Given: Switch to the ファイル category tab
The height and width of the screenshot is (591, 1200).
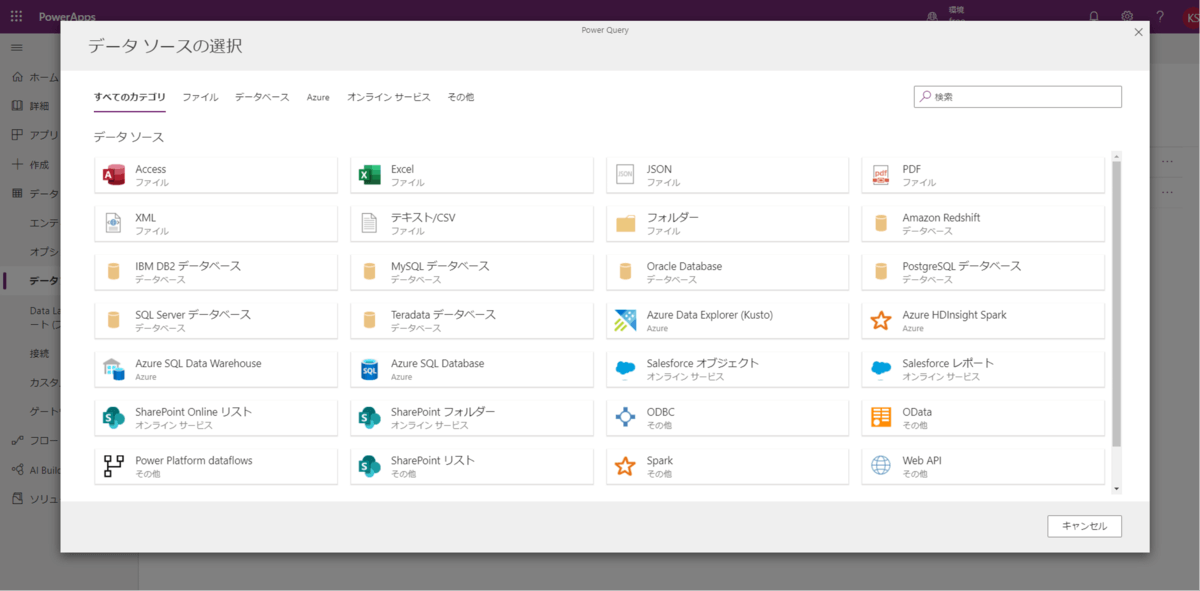Looking at the screenshot, I should [201, 97].
